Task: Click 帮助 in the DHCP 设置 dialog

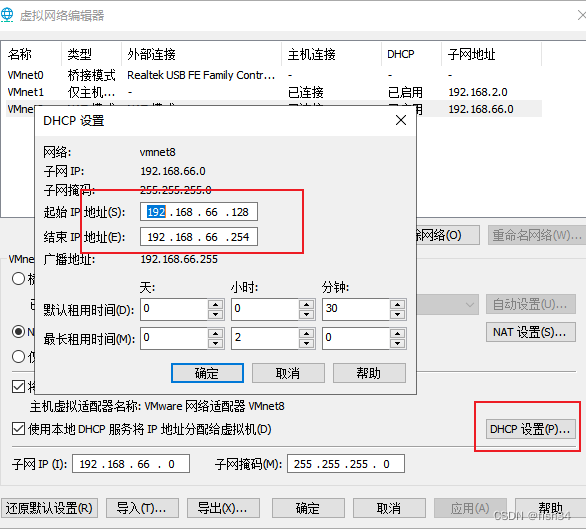Action: point(369,373)
